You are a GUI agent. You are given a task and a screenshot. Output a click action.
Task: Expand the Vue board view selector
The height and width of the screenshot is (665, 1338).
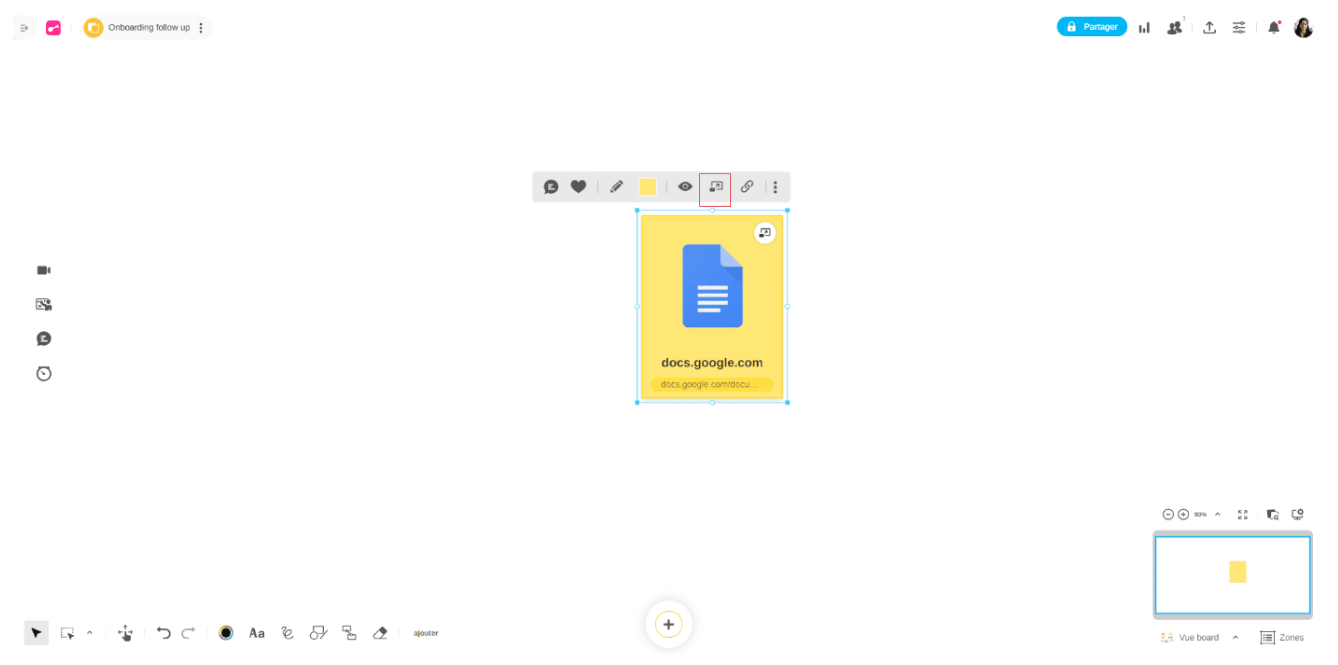click(1235, 638)
